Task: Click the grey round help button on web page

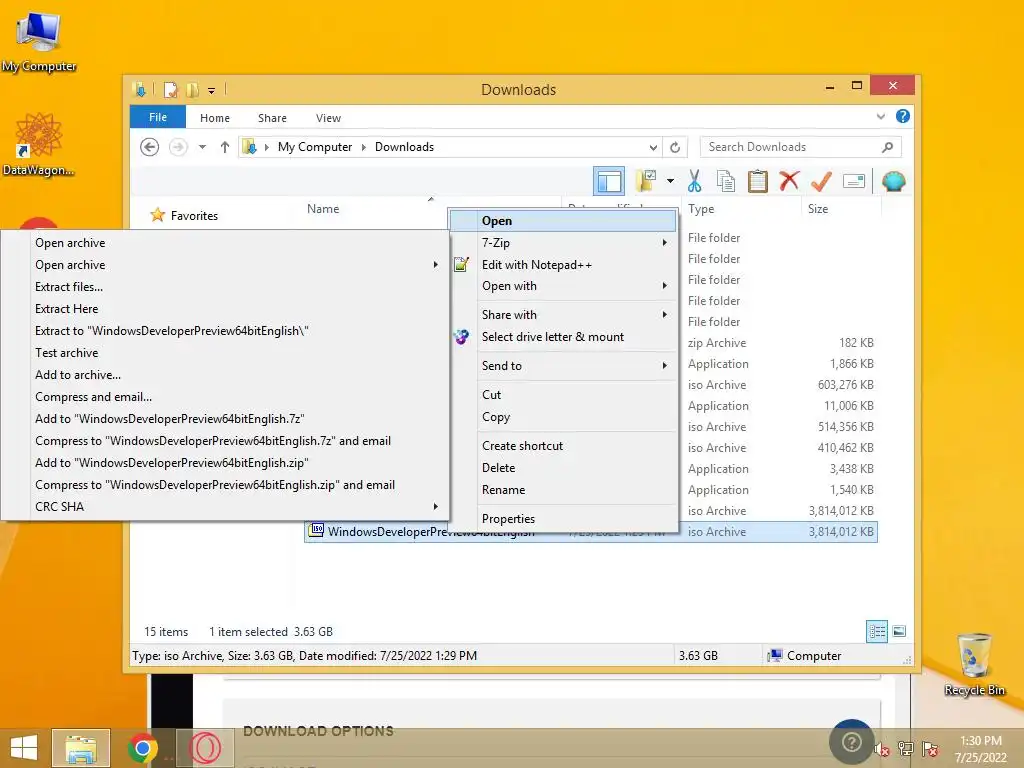Action: click(x=852, y=742)
